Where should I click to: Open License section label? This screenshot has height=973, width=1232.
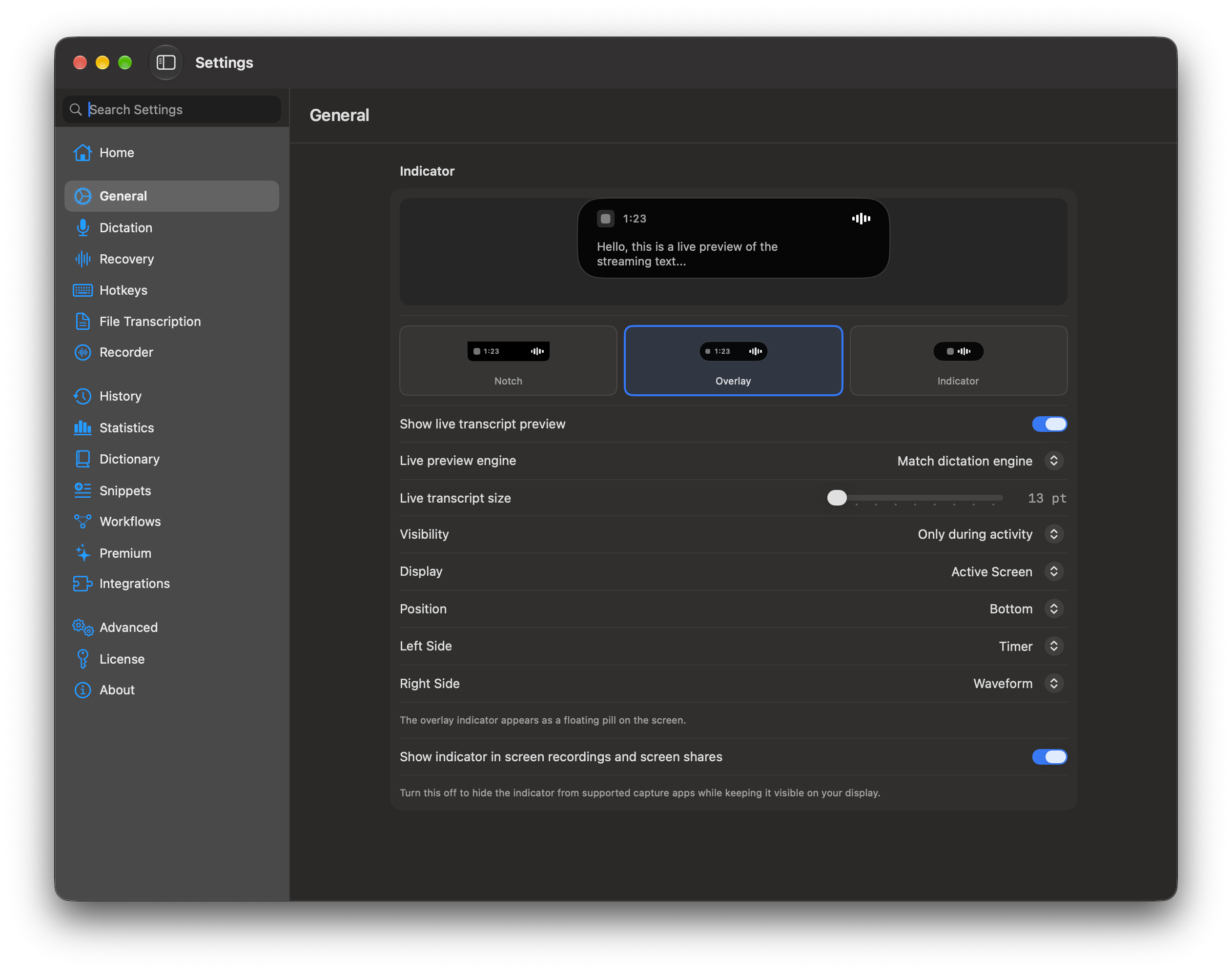point(122,659)
